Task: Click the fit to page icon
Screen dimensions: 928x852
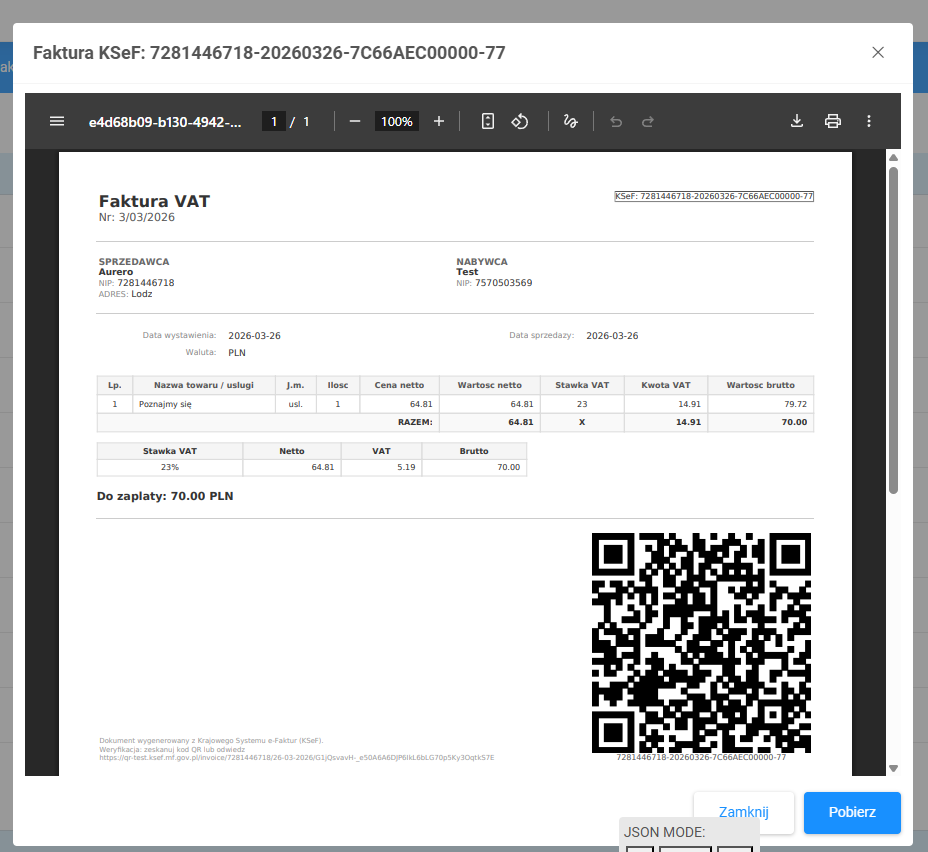Action: [x=488, y=121]
